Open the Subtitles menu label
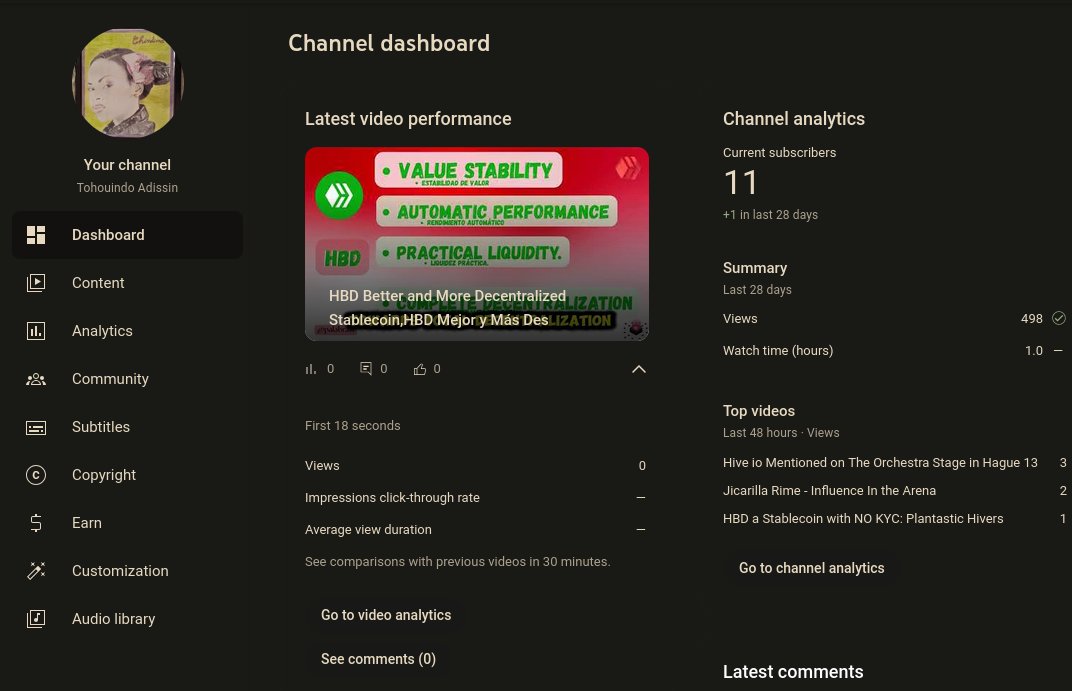Screen dimensions: 1072x691 (x=100, y=426)
